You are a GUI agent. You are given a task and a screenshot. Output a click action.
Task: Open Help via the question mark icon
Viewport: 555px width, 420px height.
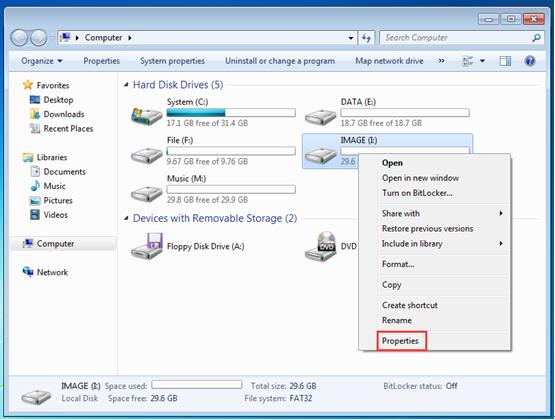click(530, 61)
